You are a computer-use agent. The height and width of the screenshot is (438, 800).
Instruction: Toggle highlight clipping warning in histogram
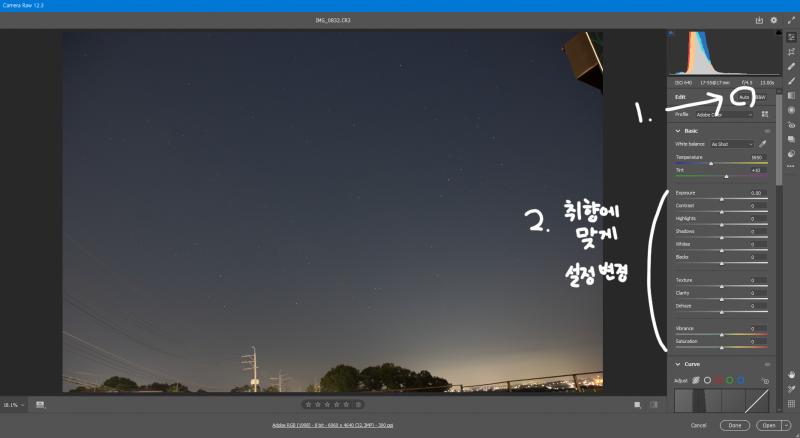[x=779, y=33]
